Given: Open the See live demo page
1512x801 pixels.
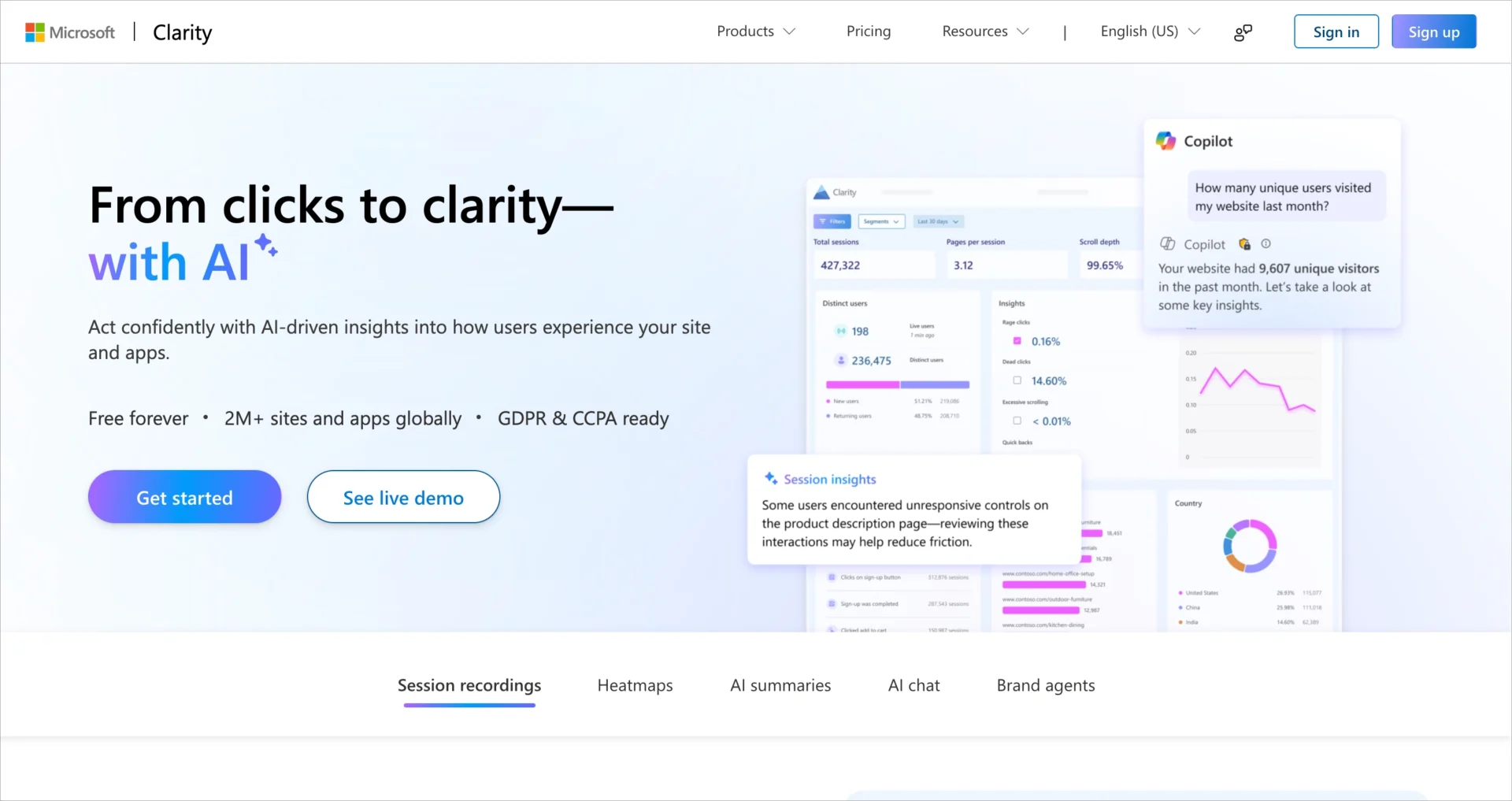Looking at the screenshot, I should coord(402,497).
